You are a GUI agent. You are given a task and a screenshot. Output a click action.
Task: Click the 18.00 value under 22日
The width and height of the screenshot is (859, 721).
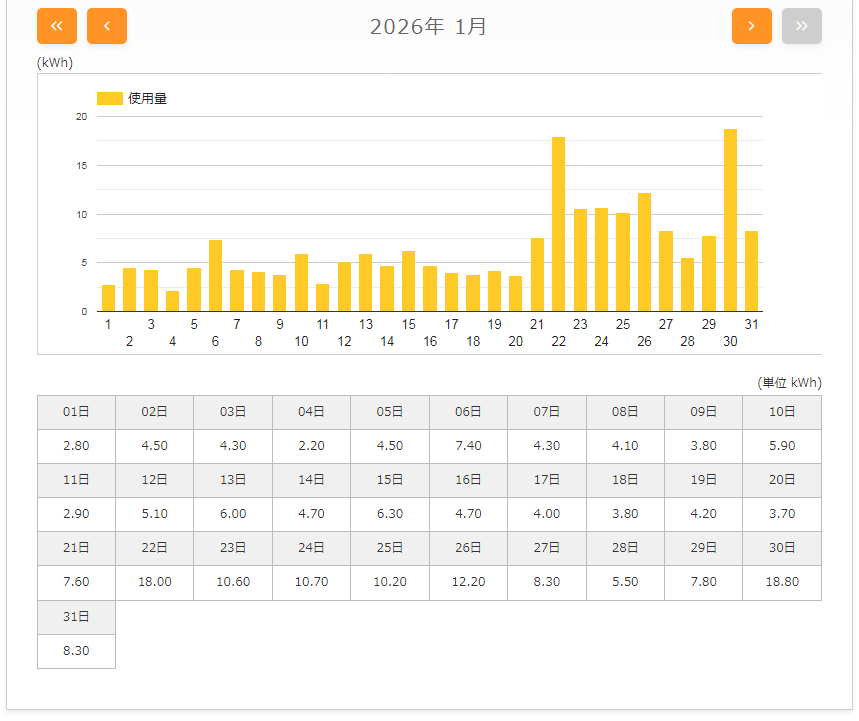pos(155,582)
